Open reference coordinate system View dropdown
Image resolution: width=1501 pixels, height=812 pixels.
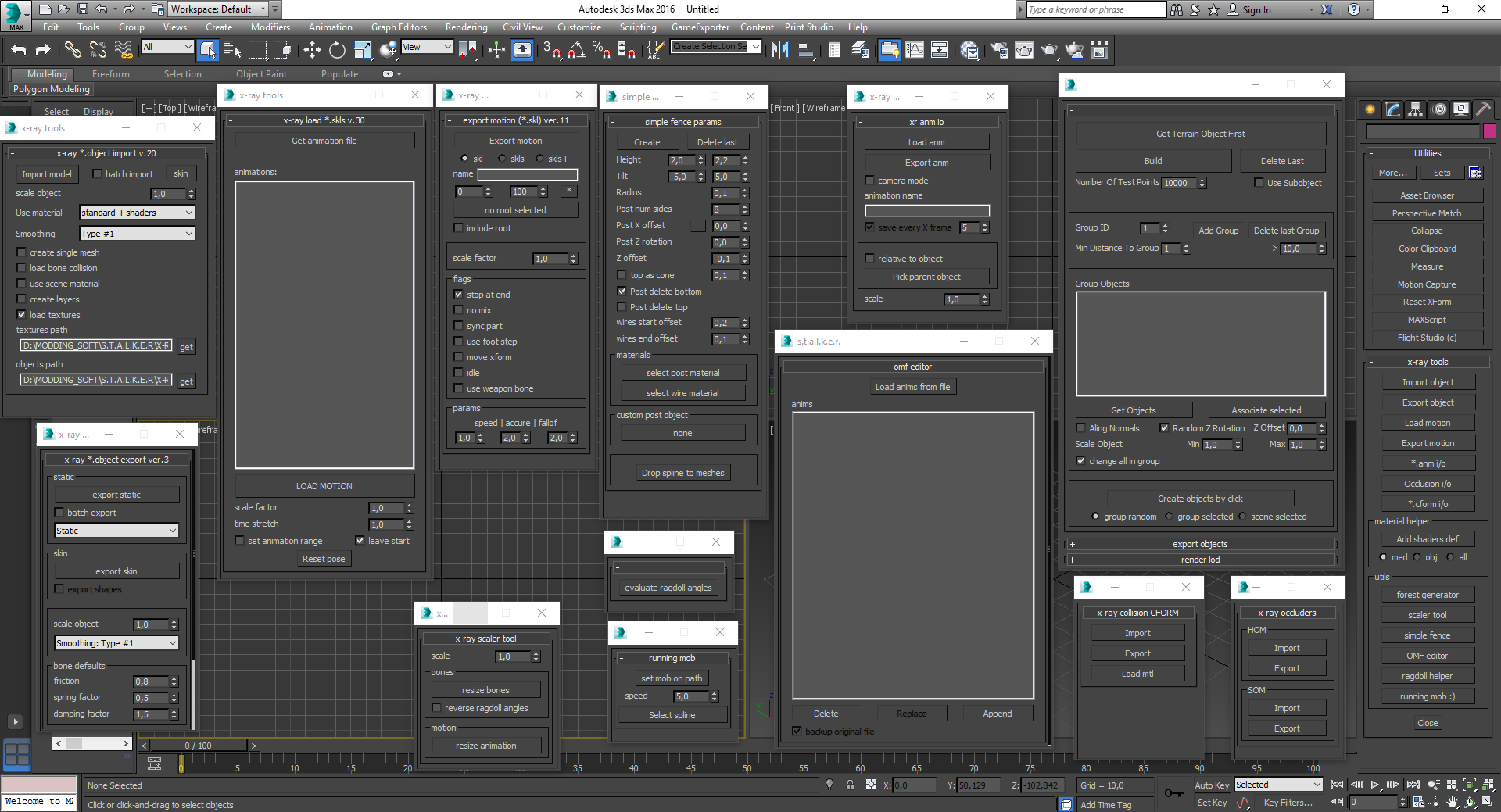tap(427, 47)
